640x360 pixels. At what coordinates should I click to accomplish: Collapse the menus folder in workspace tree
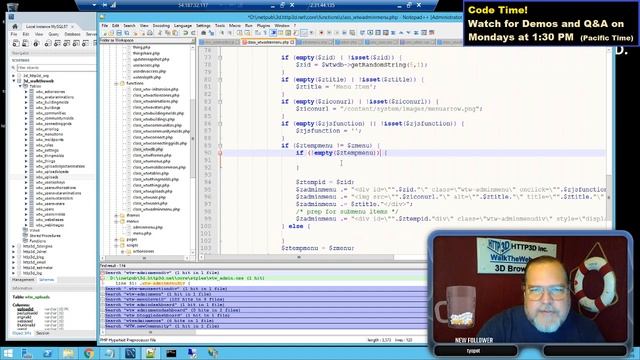pos(116,221)
